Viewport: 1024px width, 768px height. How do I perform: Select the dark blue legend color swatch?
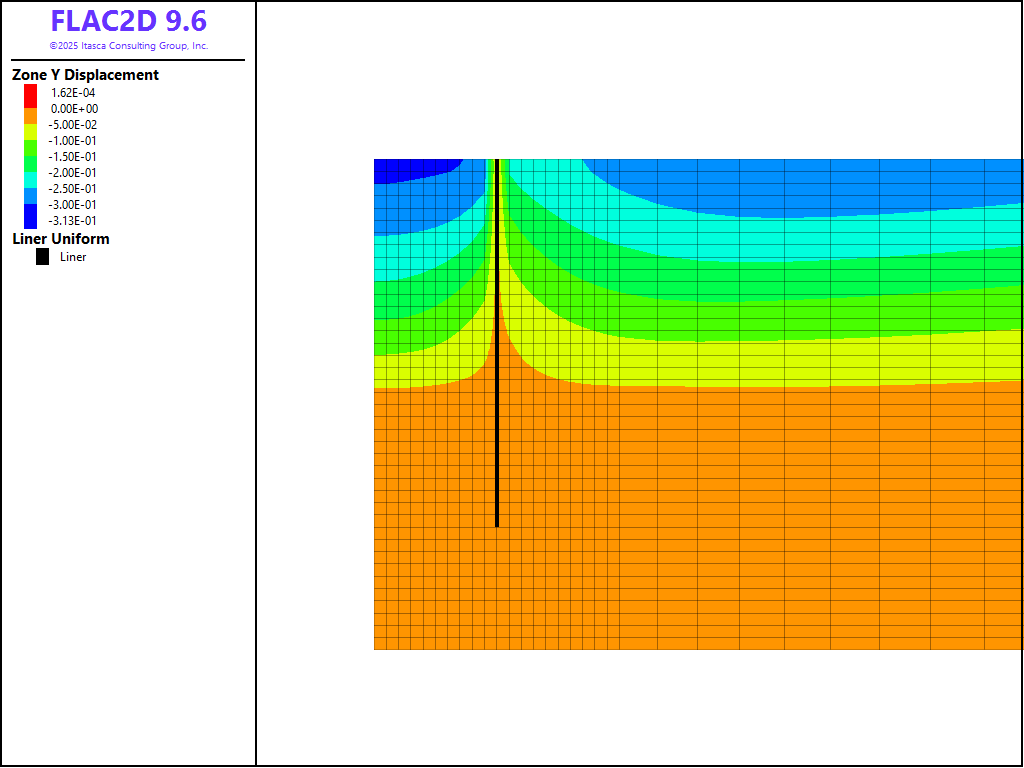click(30, 216)
